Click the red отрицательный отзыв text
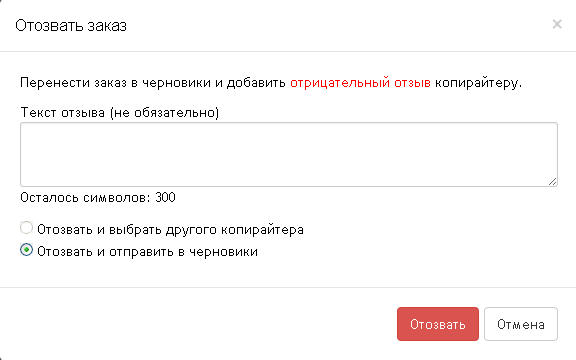 360,83
